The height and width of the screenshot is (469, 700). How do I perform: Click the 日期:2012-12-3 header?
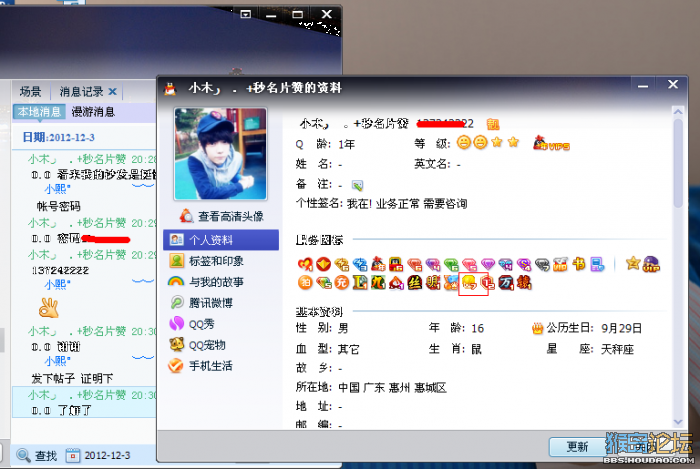click(58, 137)
